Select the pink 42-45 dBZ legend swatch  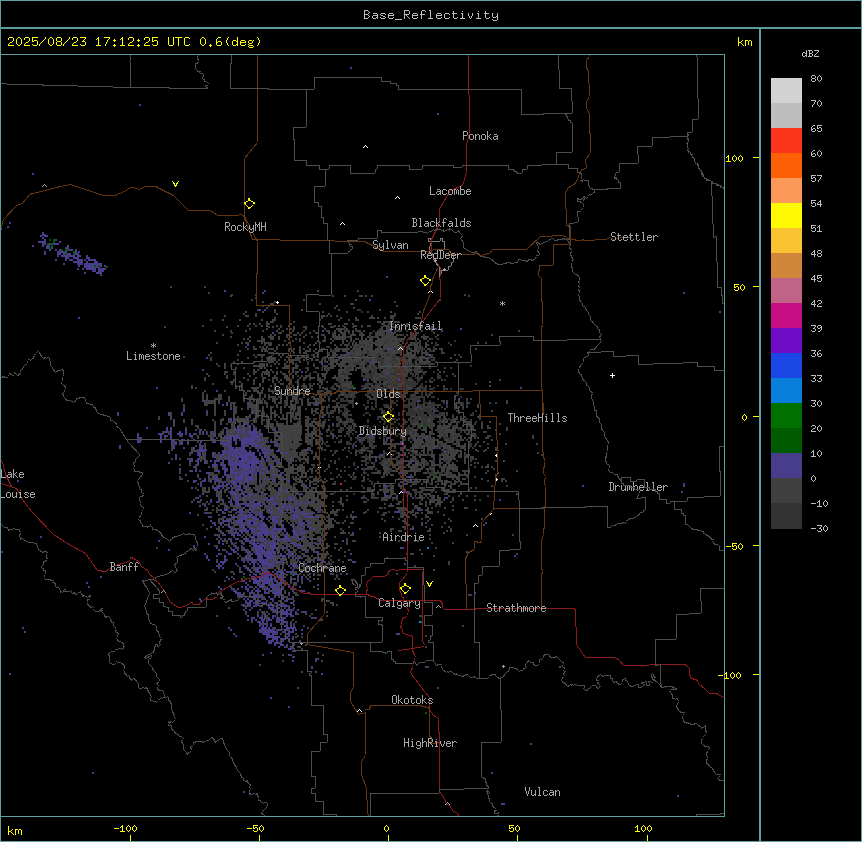786,290
